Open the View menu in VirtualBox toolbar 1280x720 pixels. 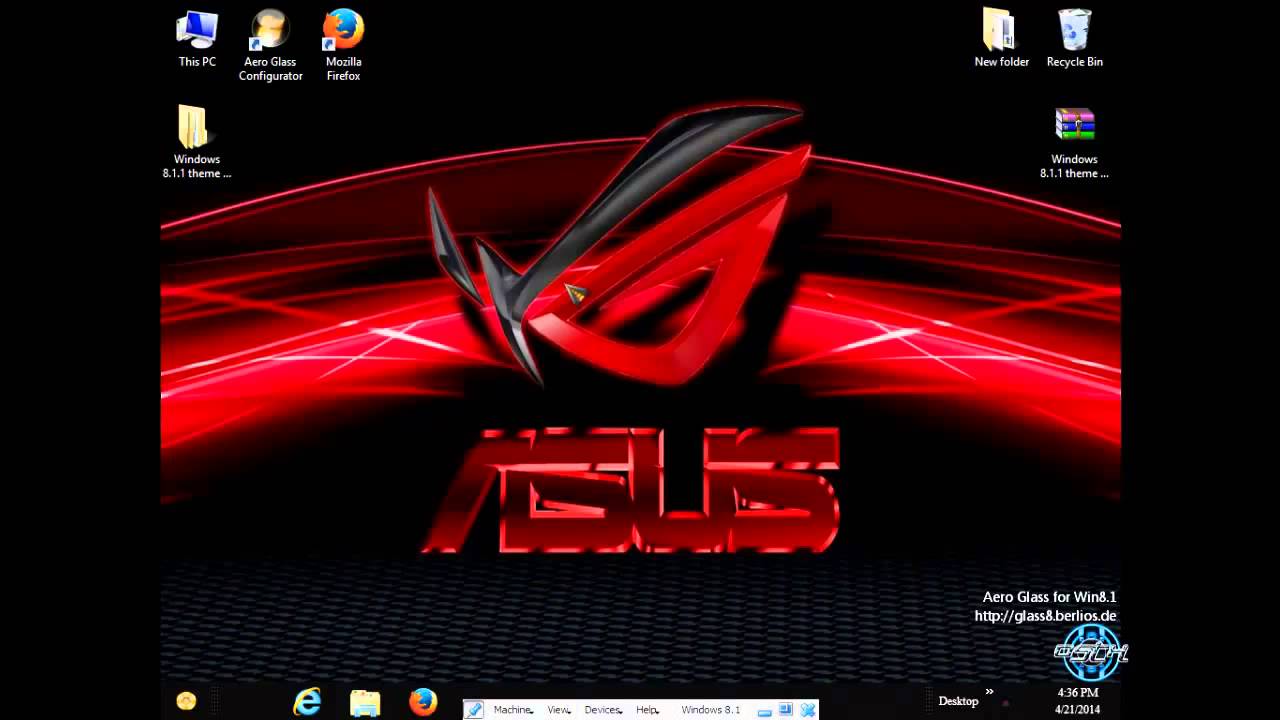[x=559, y=710]
